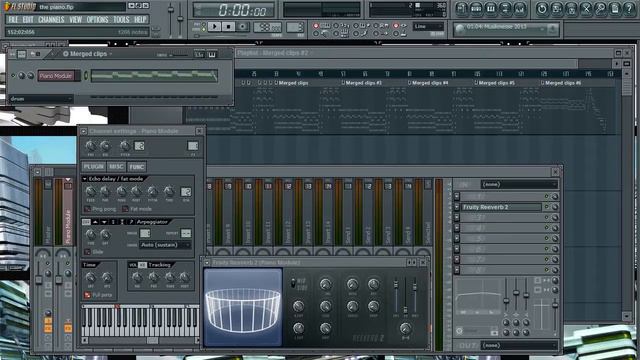Click the graph editor icon in step sequencer
640x360 pixels.
[199, 54]
